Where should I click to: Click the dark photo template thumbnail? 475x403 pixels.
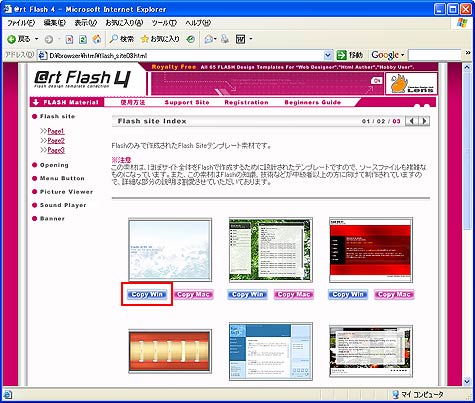(x=371, y=351)
